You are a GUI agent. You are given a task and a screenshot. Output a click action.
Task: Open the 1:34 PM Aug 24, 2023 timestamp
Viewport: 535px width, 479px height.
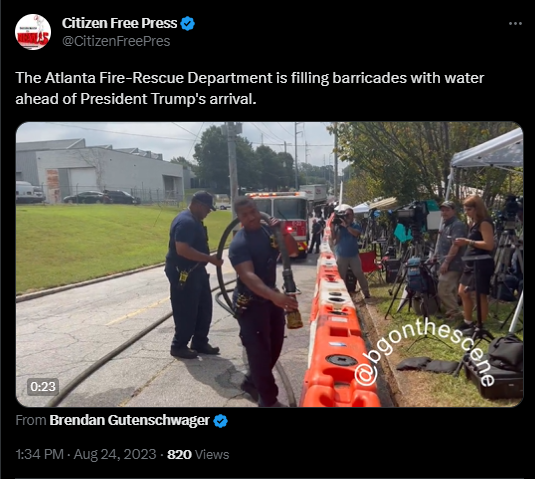point(86,454)
